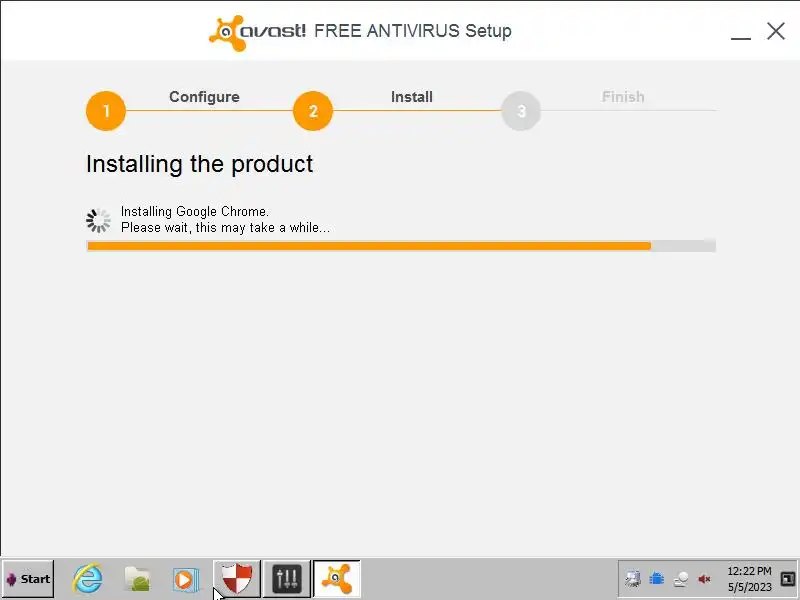The height and width of the screenshot is (600, 800).
Task: Click the show desktop icon beside the clock
Action: [x=787, y=579]
